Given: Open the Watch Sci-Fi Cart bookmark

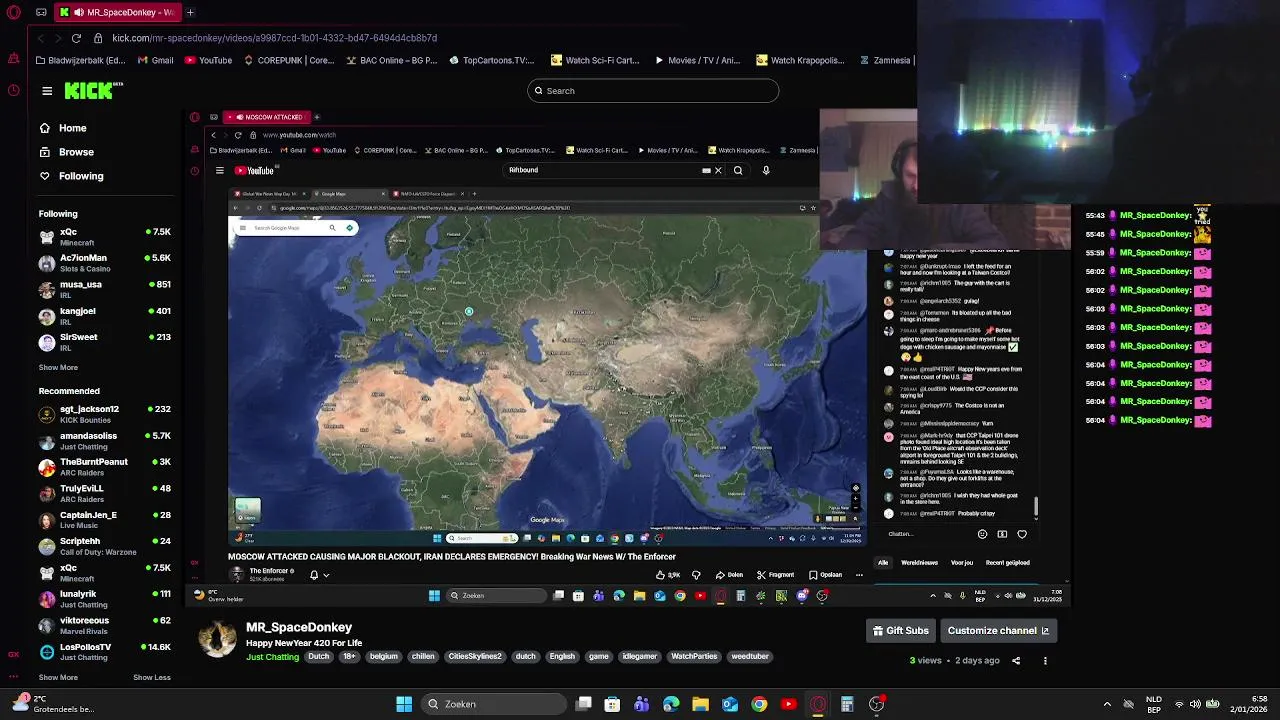Looking at the screenshot, I should [594, 60].
